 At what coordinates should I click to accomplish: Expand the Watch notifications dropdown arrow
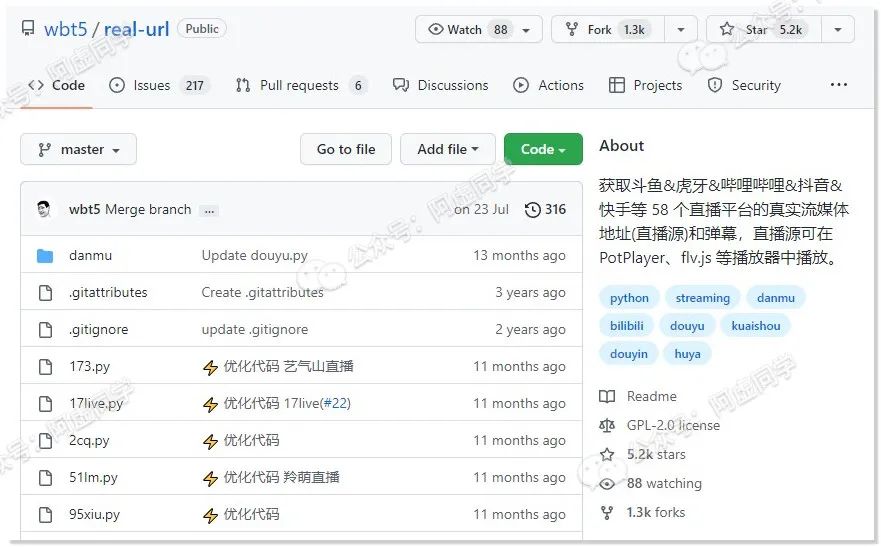526,30
